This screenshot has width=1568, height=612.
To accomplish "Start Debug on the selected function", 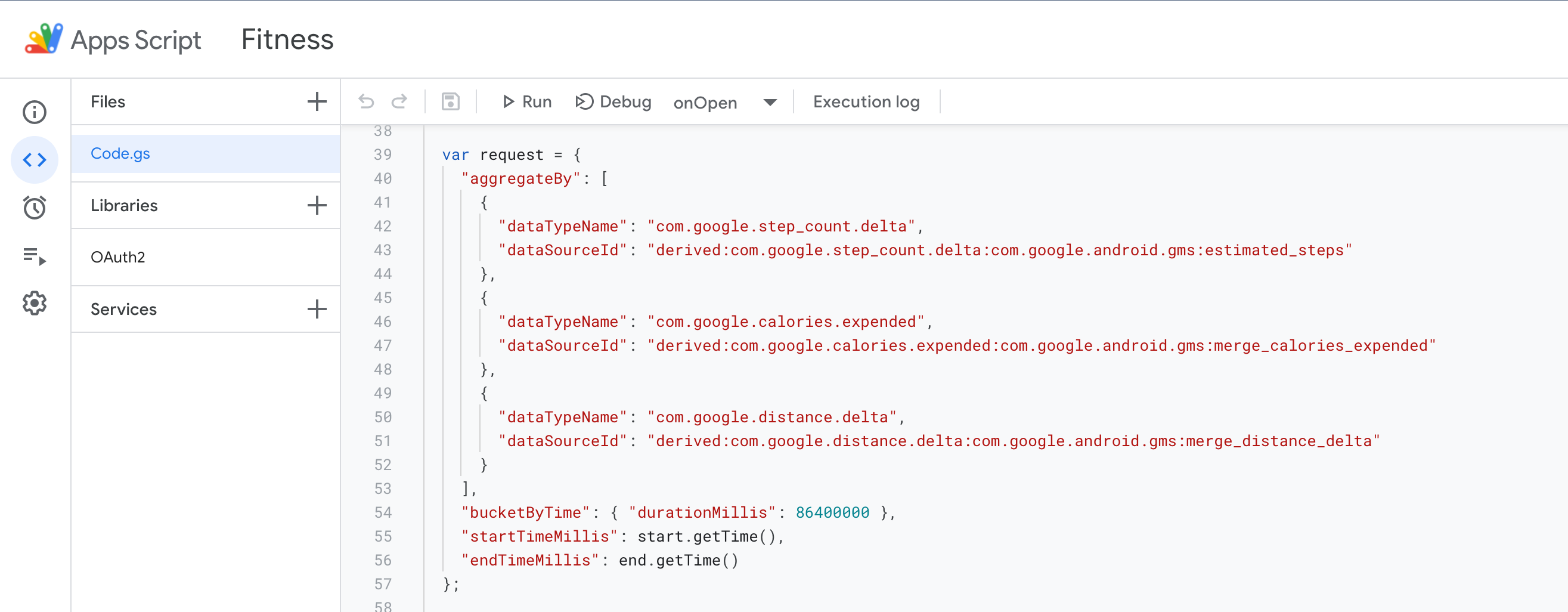I will pos(613,101).
